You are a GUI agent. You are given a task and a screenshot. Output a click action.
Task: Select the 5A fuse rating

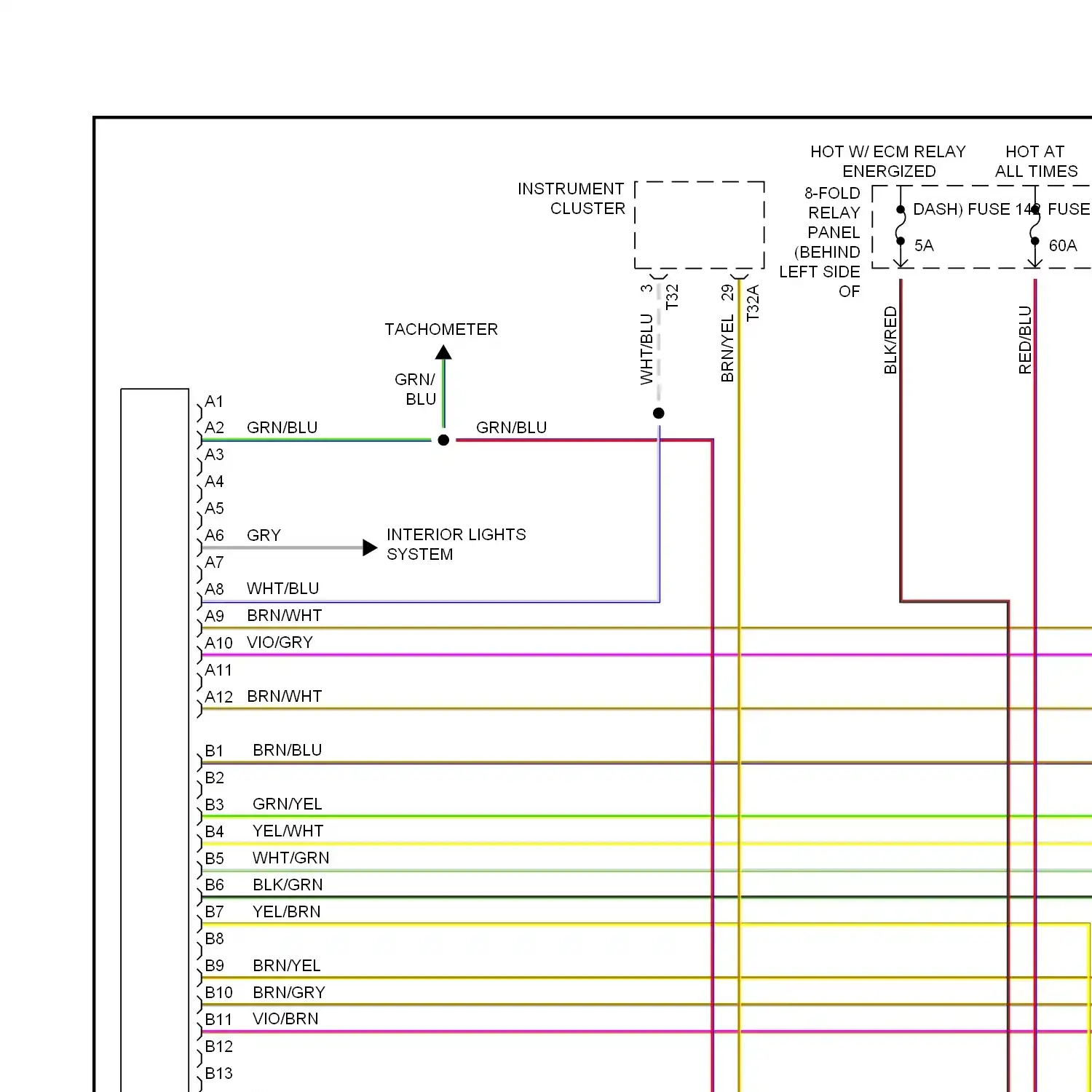[x=924, y=246]
